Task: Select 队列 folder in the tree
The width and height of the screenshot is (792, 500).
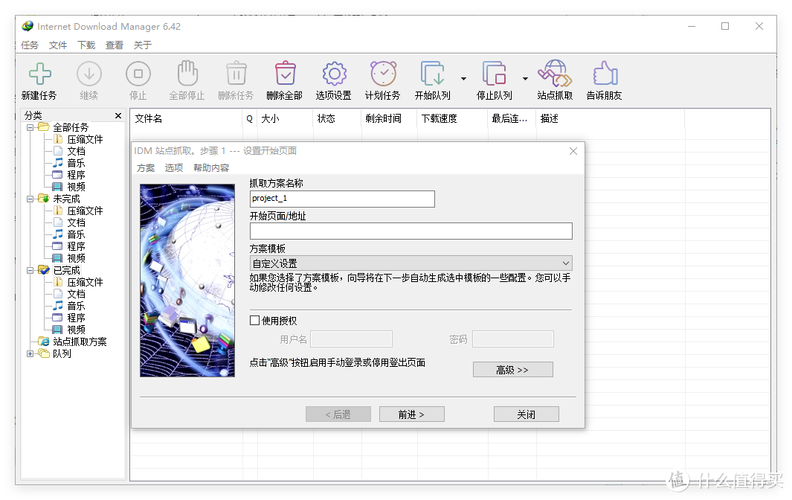Action: (62, 354)
